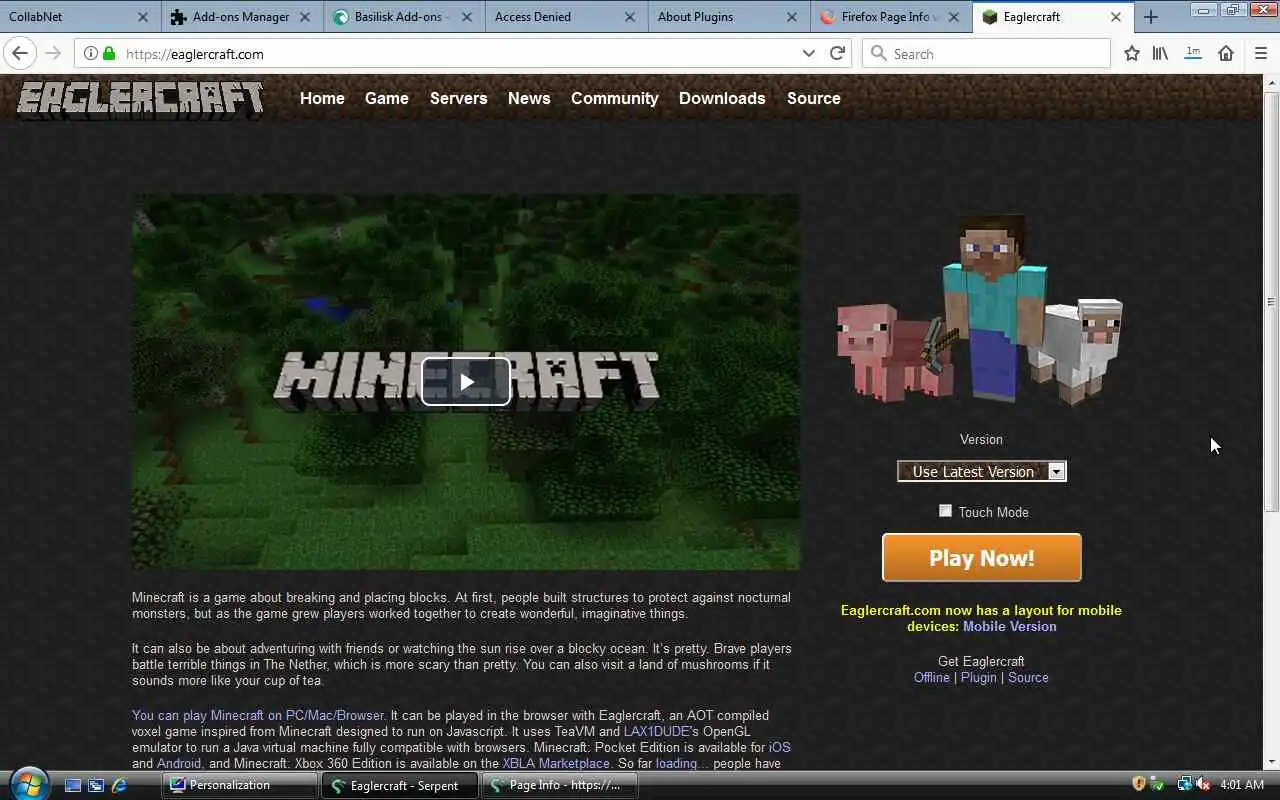Viewport: 1280px width, 800px height.
Task: Open the Downloads nav menu item
Action: [x=722, y=98]
